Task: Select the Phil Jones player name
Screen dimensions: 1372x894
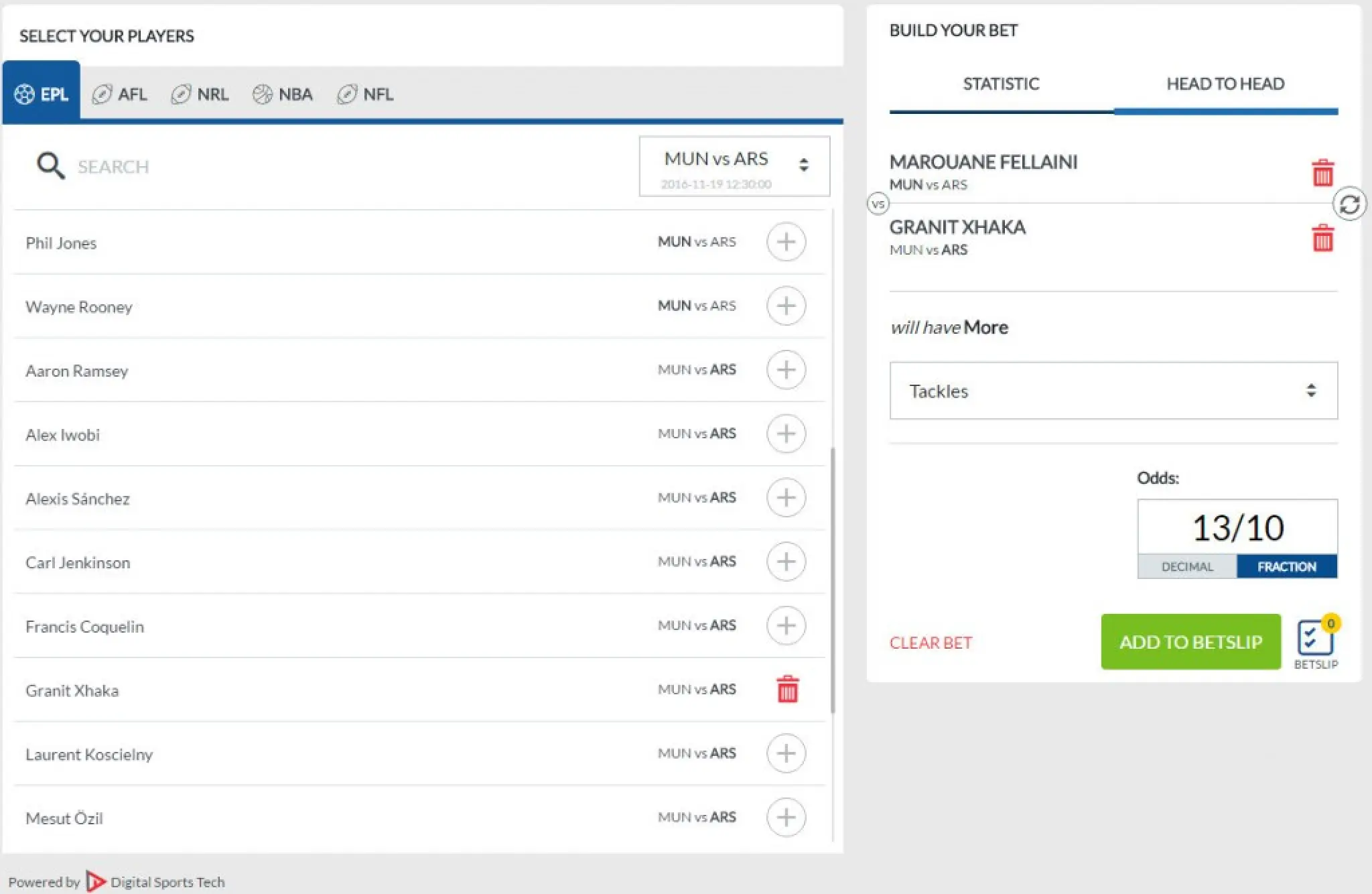Action: (61, 243)
